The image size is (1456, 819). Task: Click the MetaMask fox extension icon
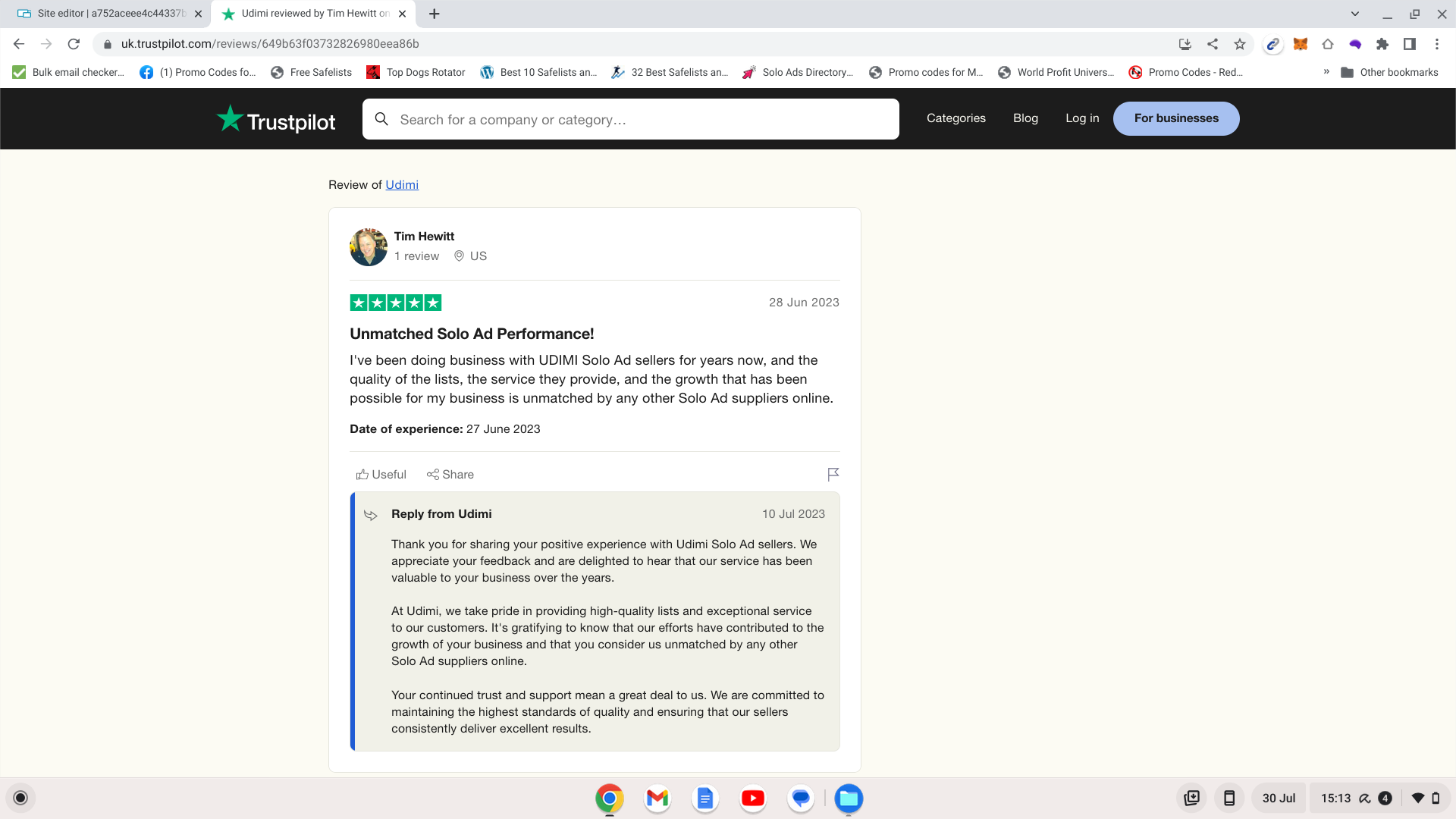(x=1301, y=44)
